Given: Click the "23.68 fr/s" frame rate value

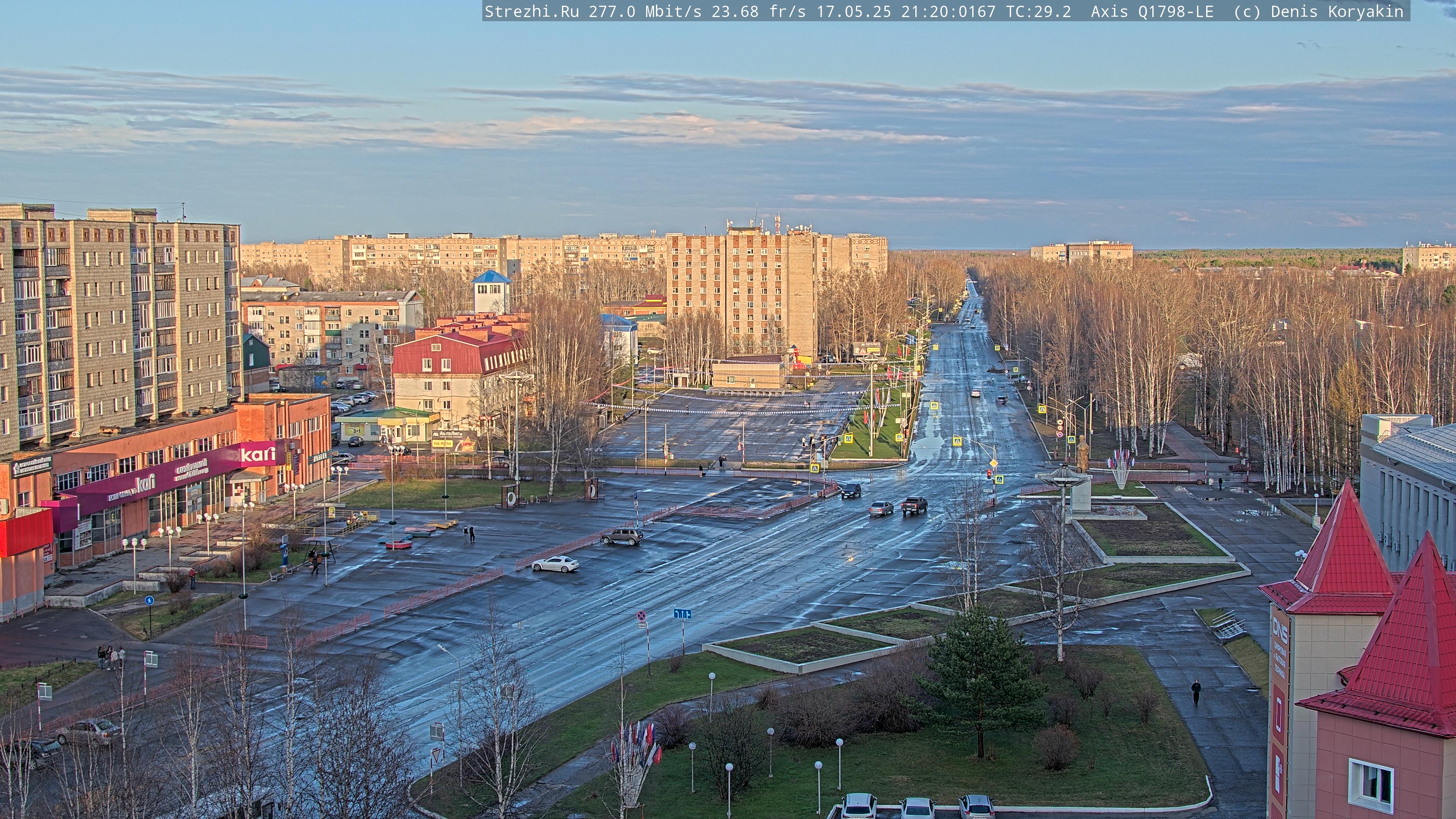Looking at the screenshot, I should tap(758, 12).
